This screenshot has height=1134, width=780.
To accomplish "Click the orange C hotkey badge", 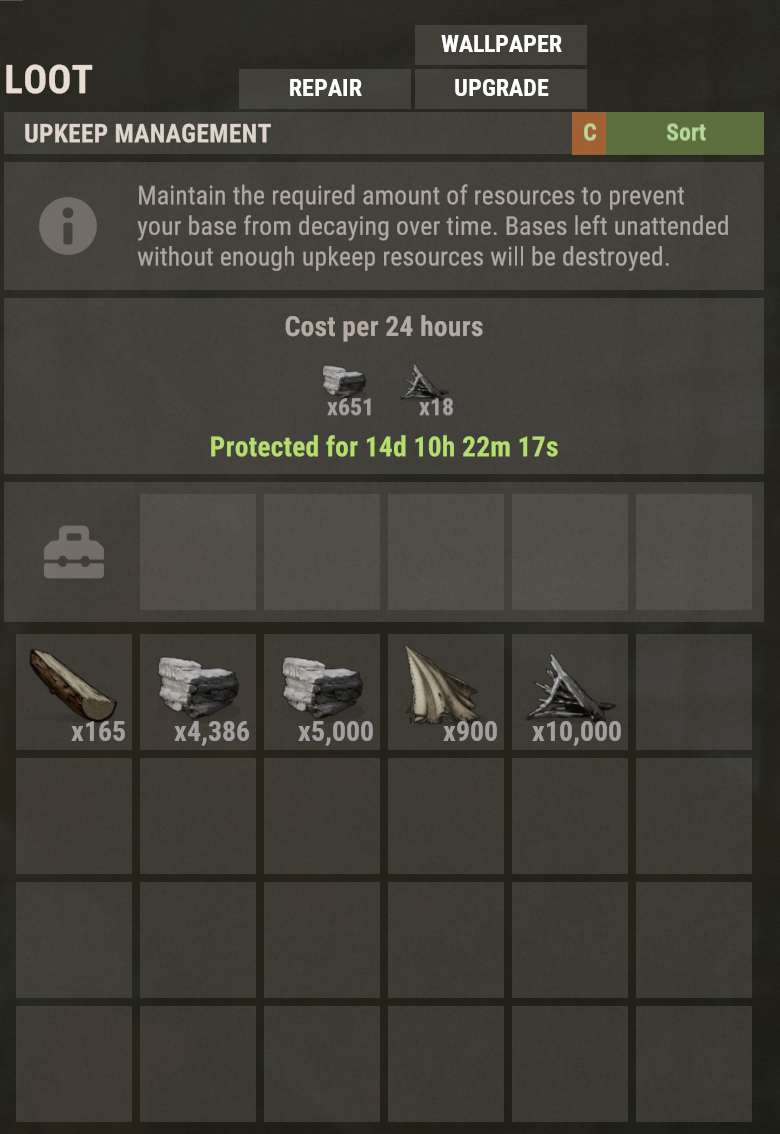I will tap(589, 133).
